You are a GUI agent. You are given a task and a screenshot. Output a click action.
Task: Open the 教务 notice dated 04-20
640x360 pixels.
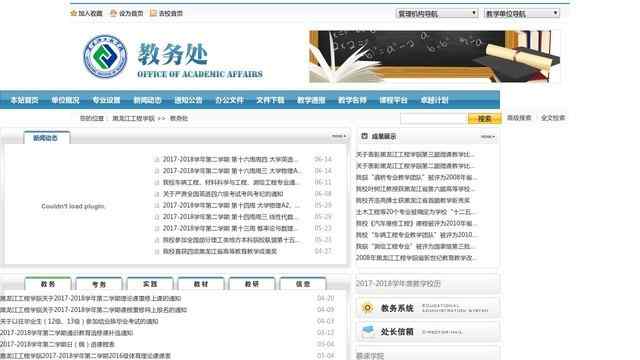91,298
